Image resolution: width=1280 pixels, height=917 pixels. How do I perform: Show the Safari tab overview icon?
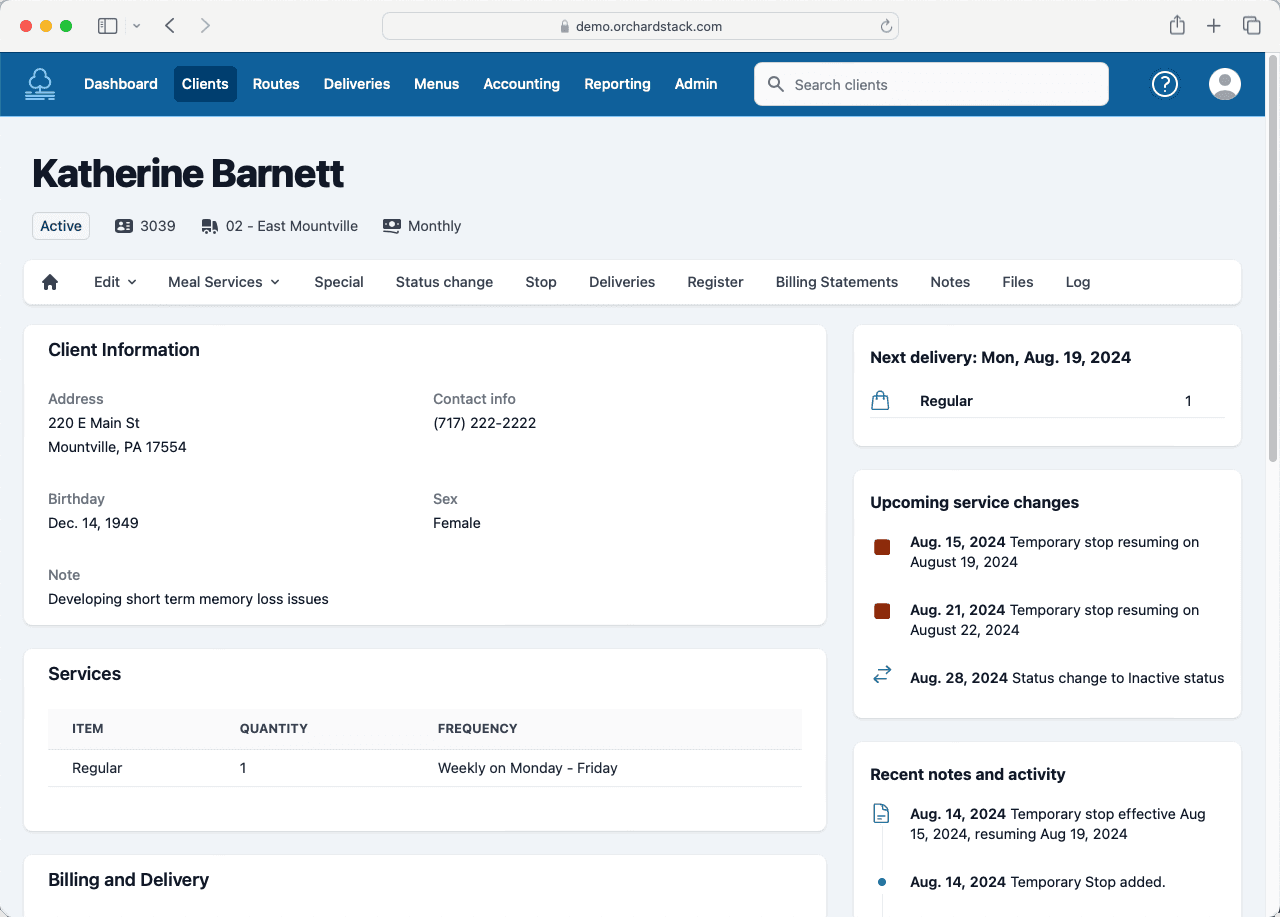(x=1250, y=26)
